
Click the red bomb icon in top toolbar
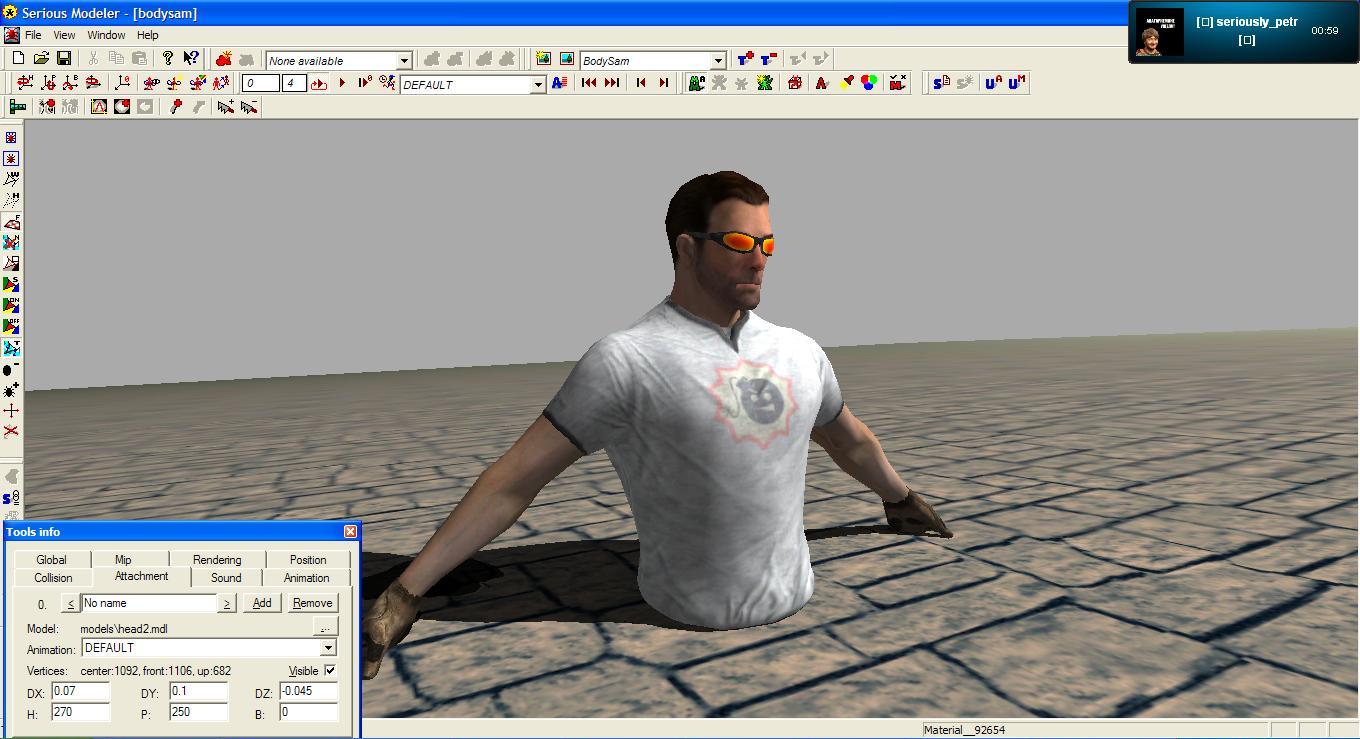coord(223,60)
